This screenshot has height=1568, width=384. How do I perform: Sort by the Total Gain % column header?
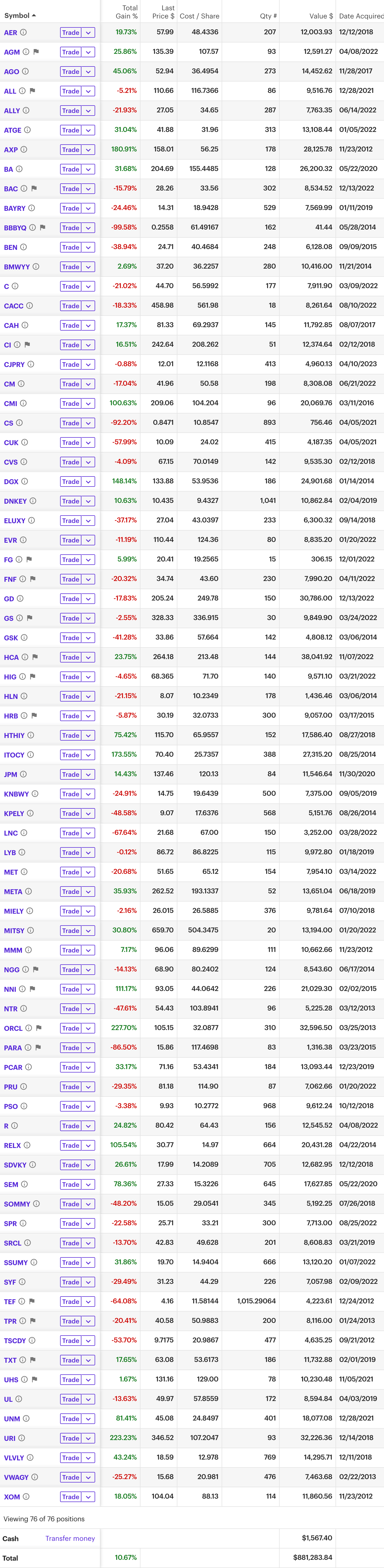click(127, 12)
